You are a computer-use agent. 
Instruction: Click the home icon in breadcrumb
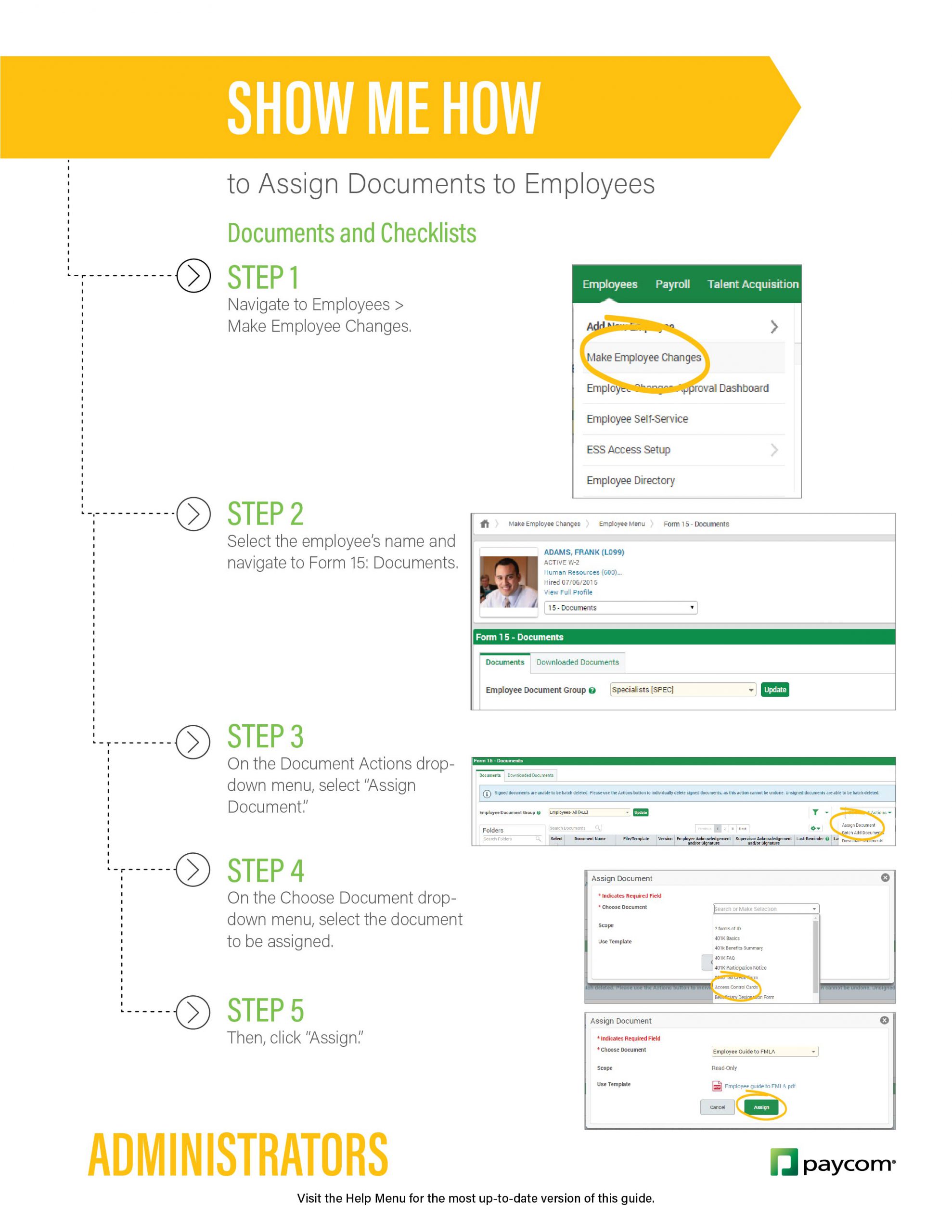[484, 524]
